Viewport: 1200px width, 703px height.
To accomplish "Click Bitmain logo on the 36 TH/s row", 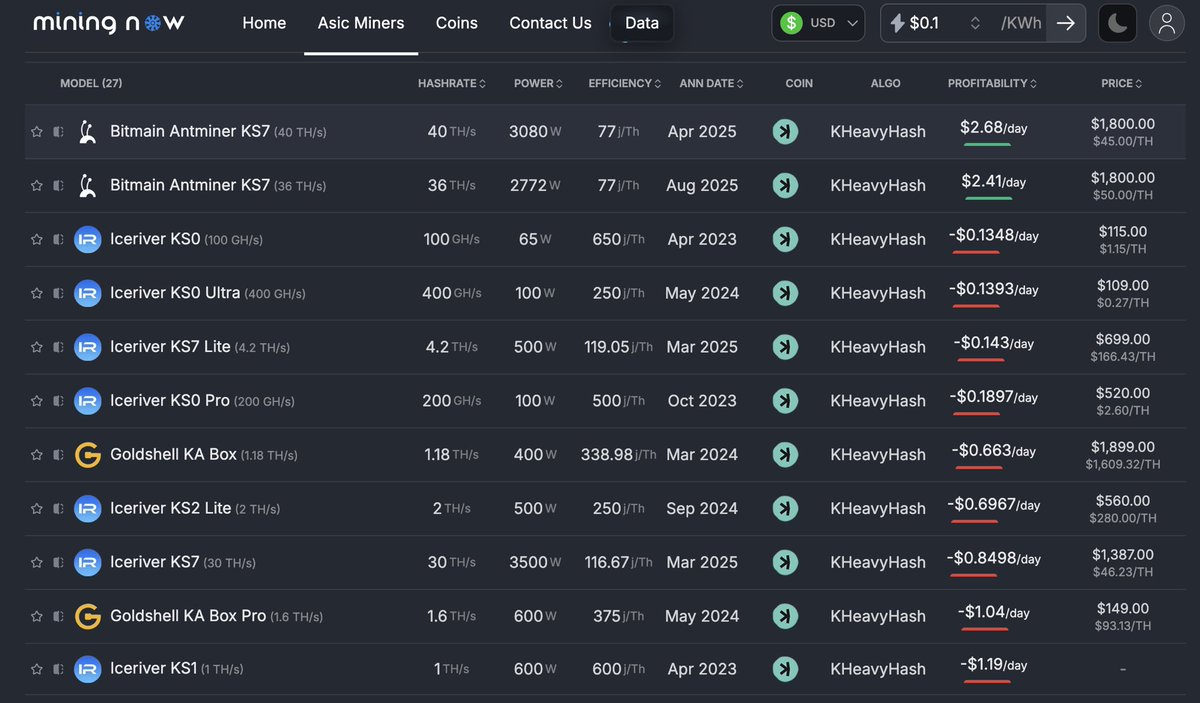I will [88, 185].
